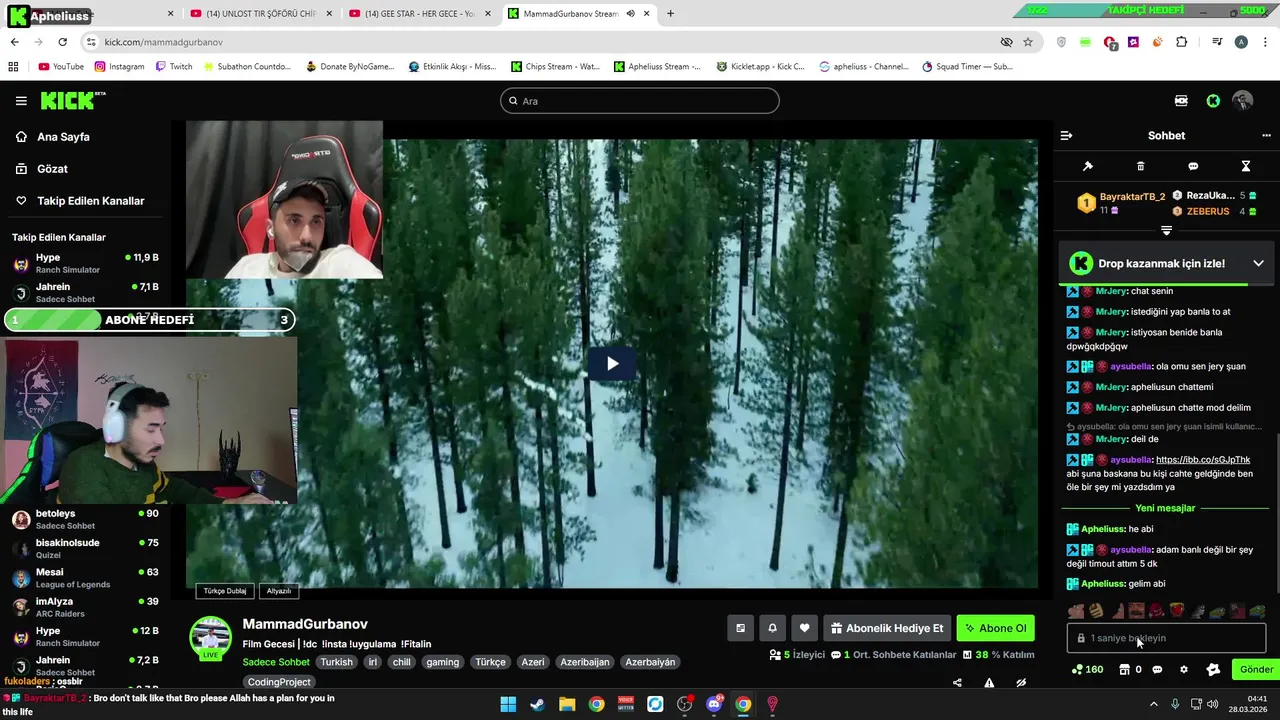Open the Kick hamburger sidebar menu

(x=21, y=101)
